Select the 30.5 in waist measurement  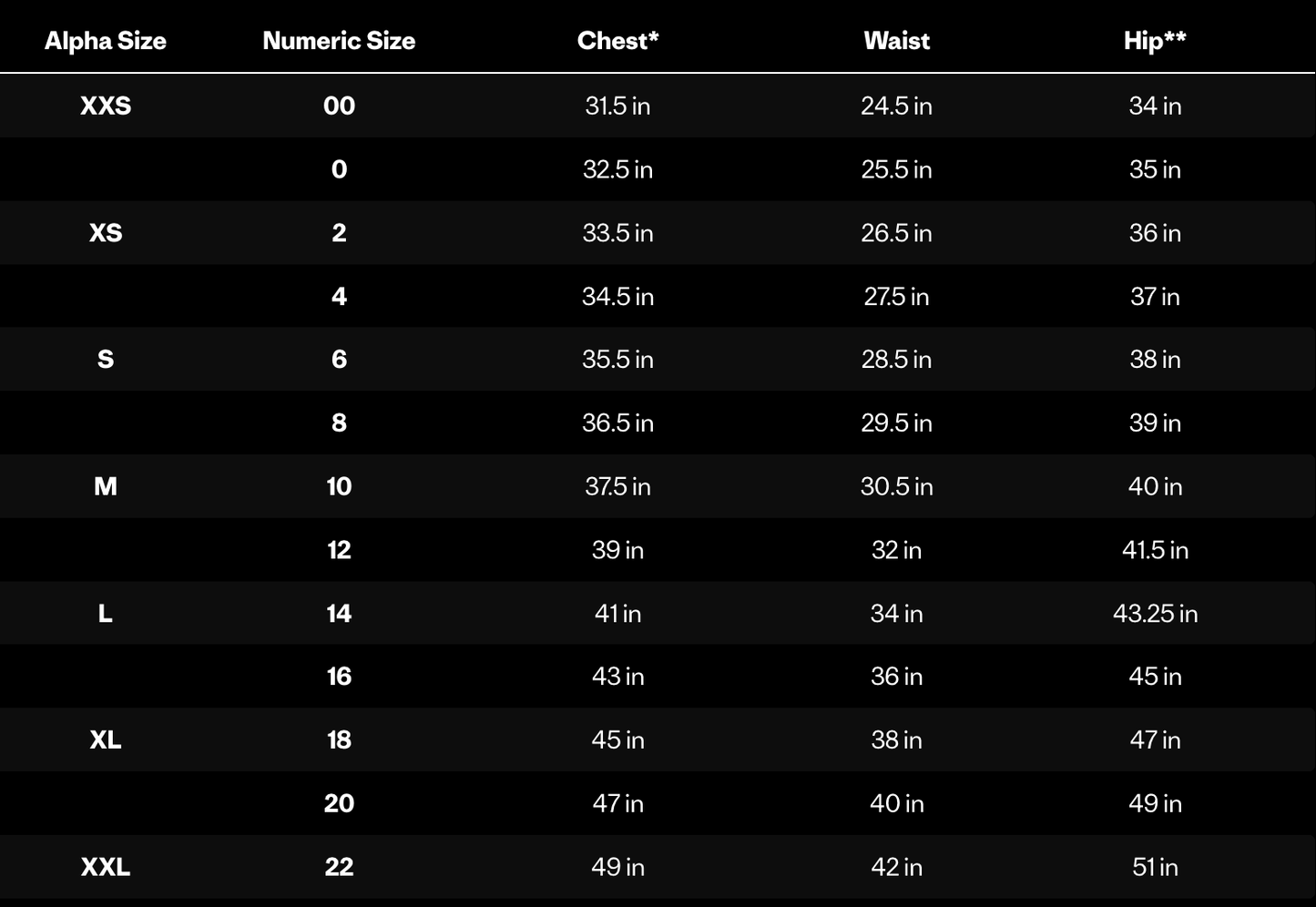click(896, 486)
